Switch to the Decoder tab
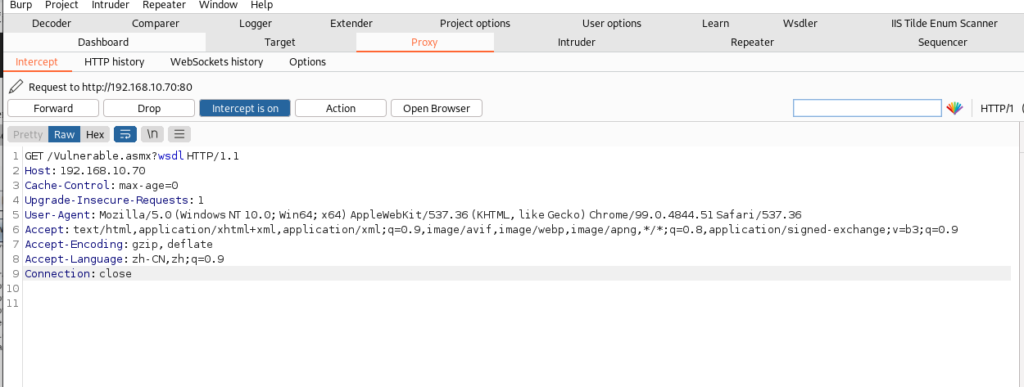The height and width of the screenshot is (387, 1024). tap(52, 23)
